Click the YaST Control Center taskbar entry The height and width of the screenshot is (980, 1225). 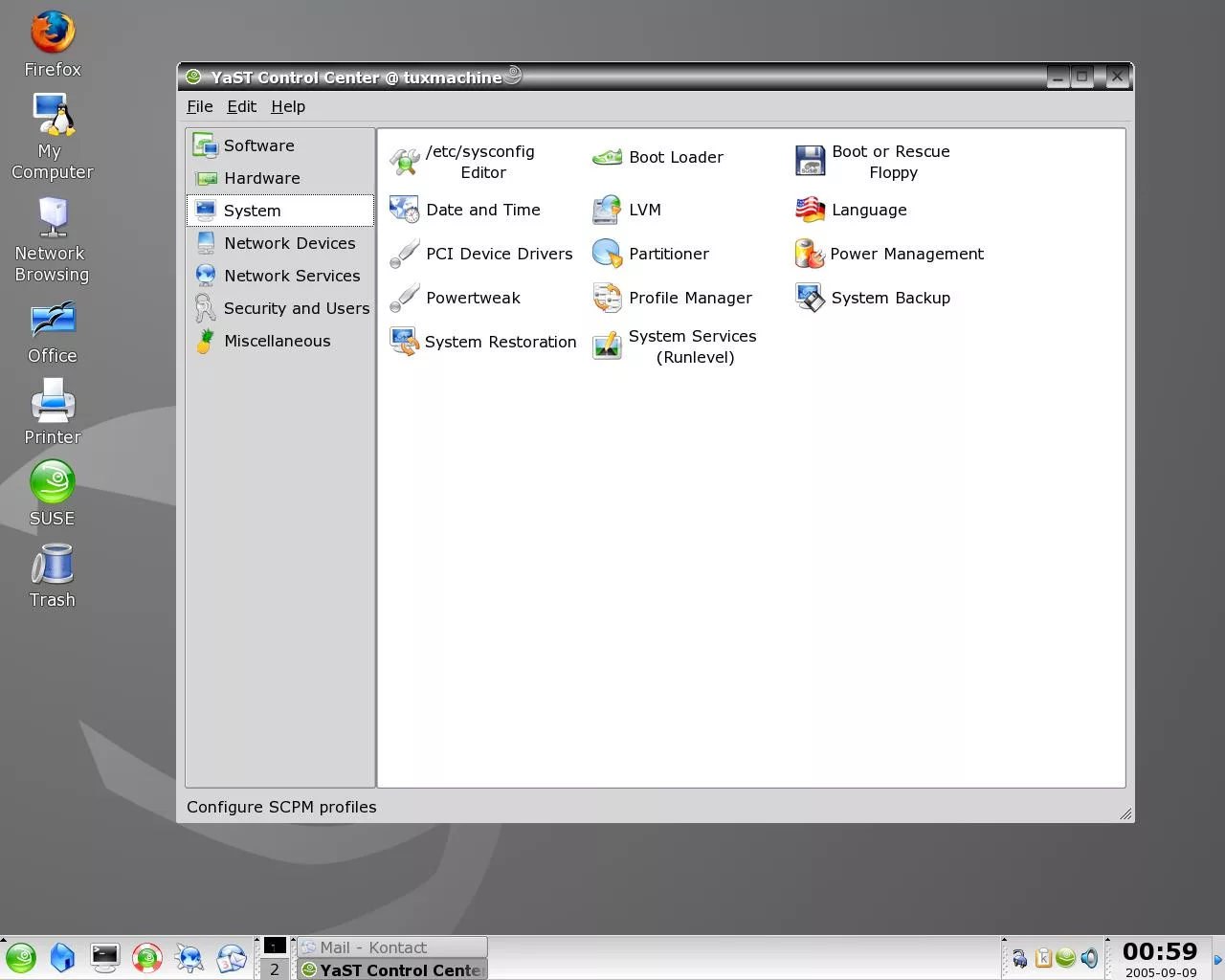tap(391, 969)
